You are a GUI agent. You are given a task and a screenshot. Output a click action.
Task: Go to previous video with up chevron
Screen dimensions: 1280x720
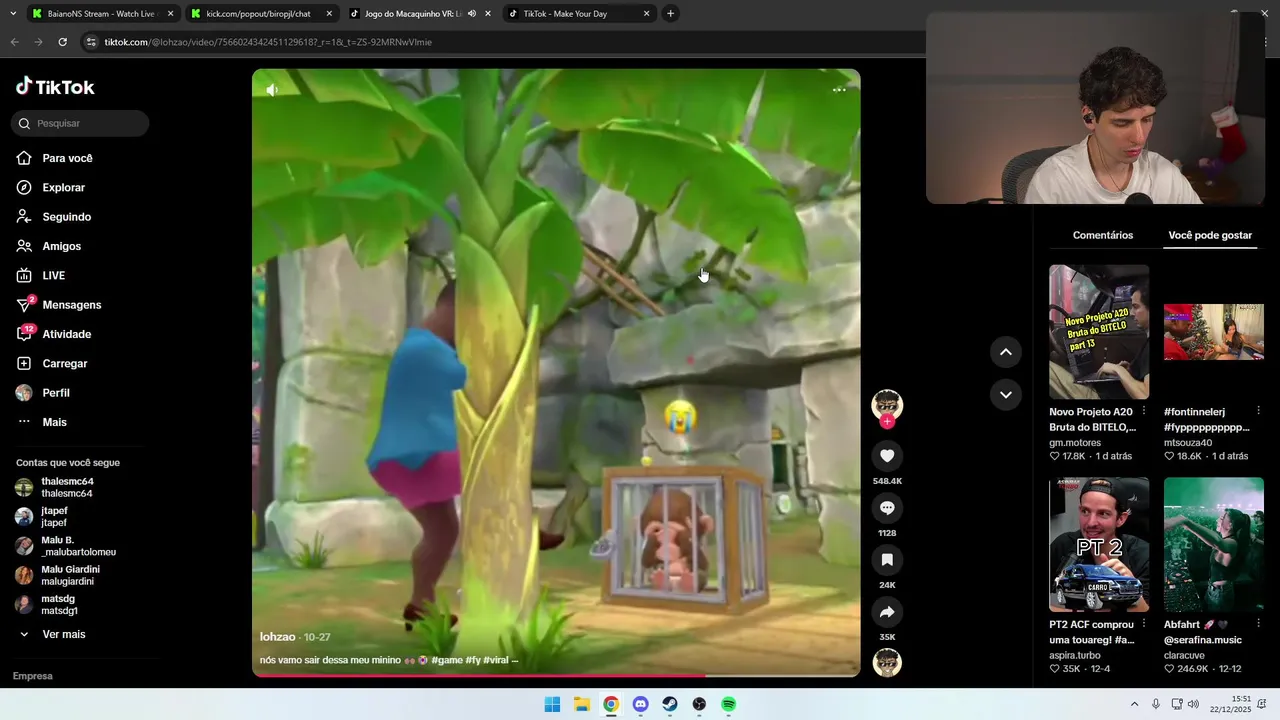click(1006, 352)
